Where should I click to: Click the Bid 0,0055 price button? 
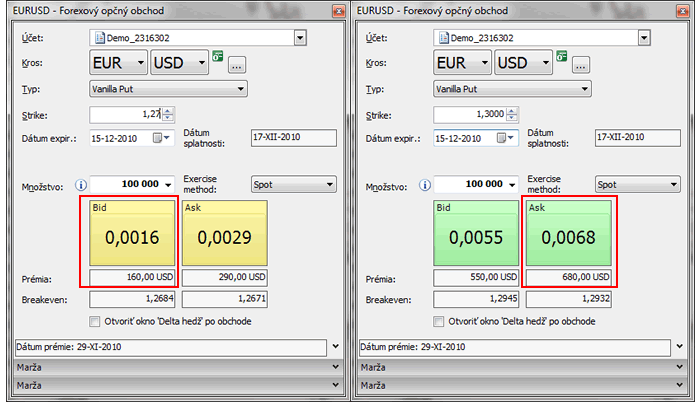pos(476,233)
